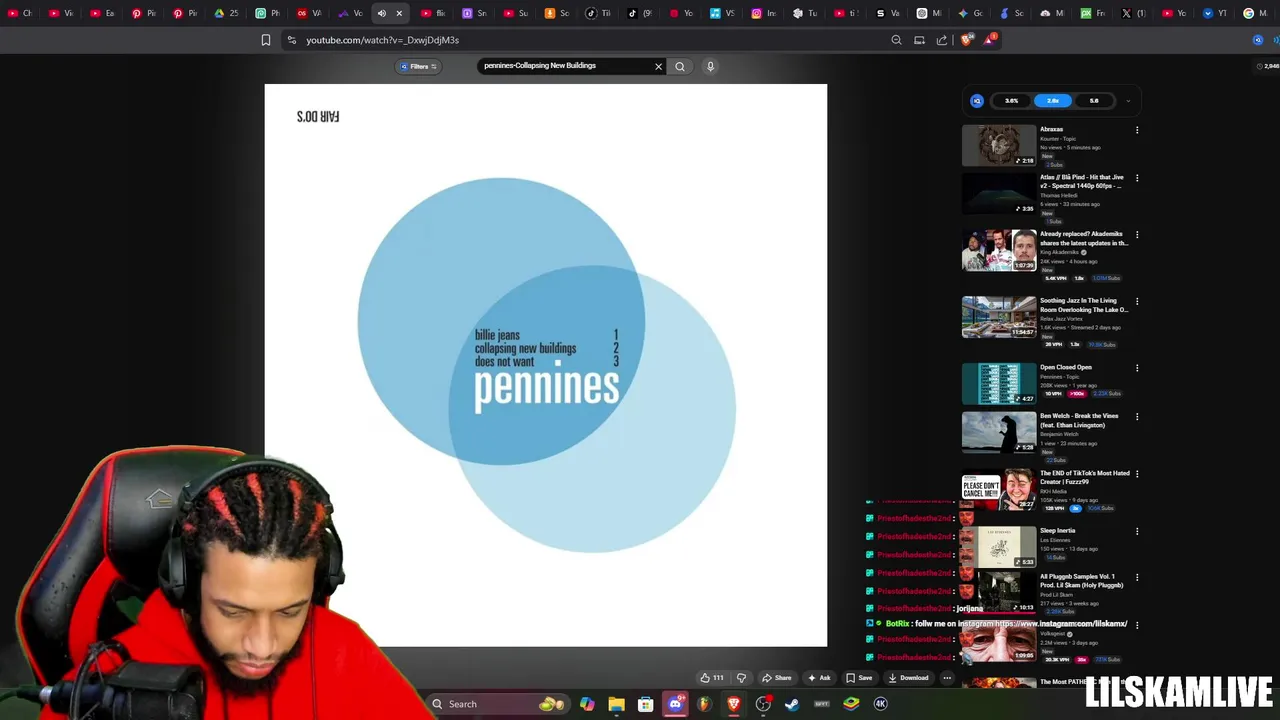Mute the active tab via speaker icon
Viewport: 1280px width, 720px height.
point(381,13)
